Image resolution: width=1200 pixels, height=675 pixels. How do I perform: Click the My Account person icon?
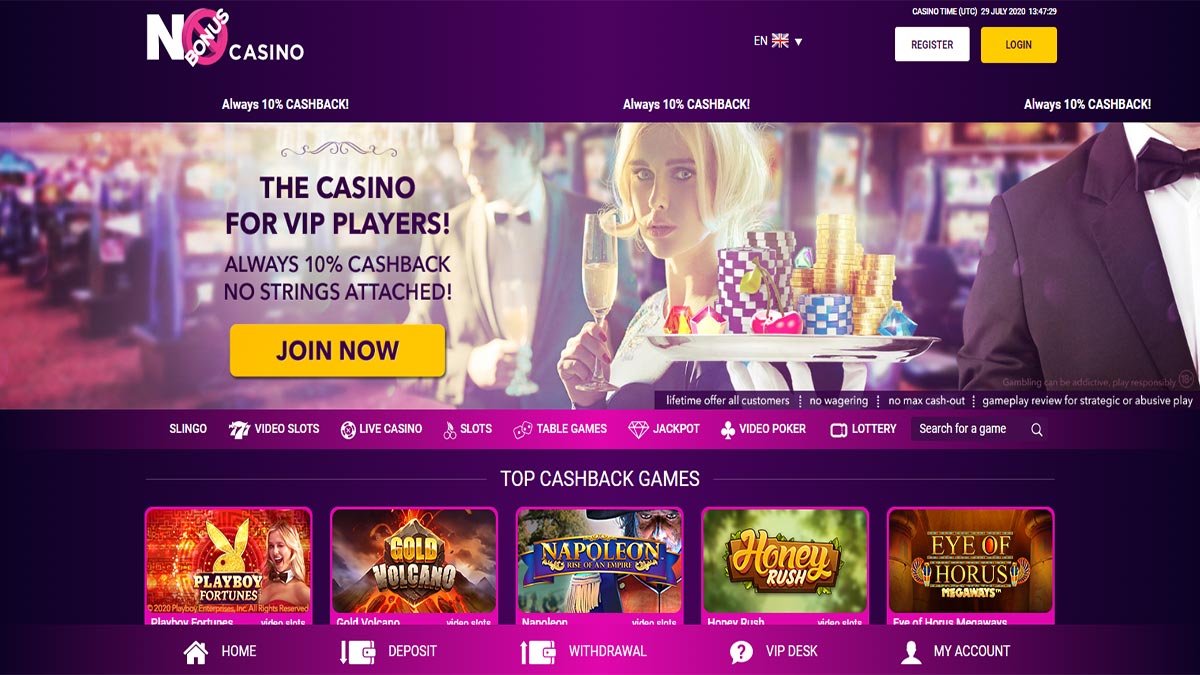[910, 652]
